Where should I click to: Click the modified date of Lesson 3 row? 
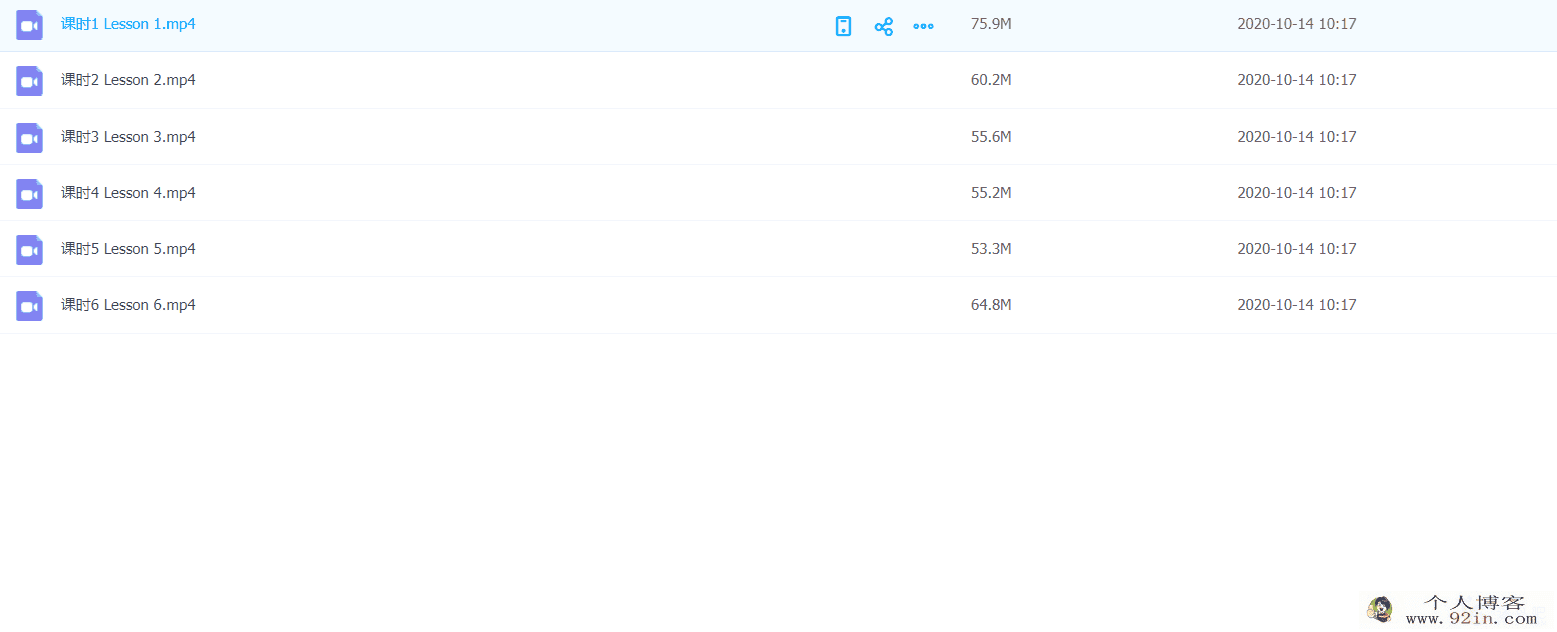pyautogui.click(x=1297, y=137)
